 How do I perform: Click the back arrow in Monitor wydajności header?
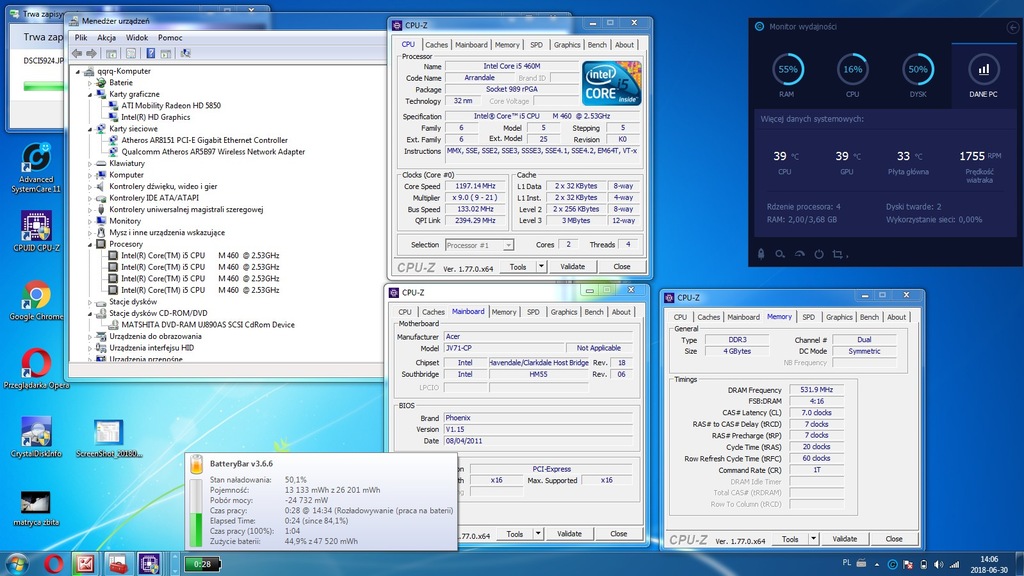tap(1012, 27)
